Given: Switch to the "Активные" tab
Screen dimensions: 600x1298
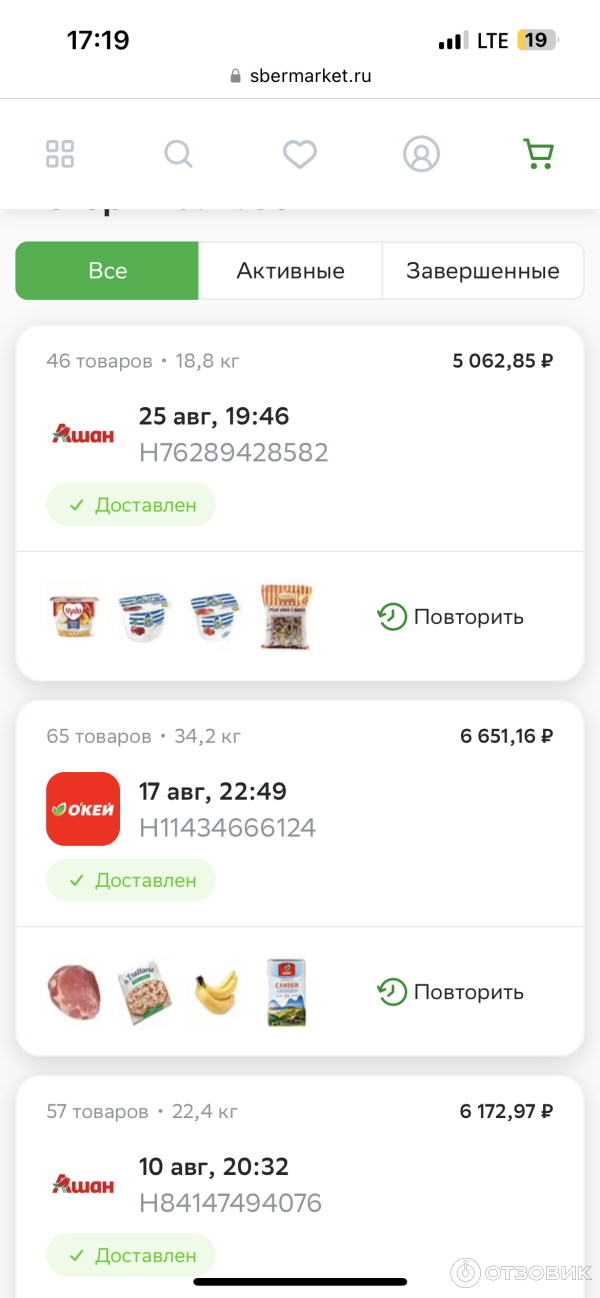Looking at the screenshot, I should 290,271.
